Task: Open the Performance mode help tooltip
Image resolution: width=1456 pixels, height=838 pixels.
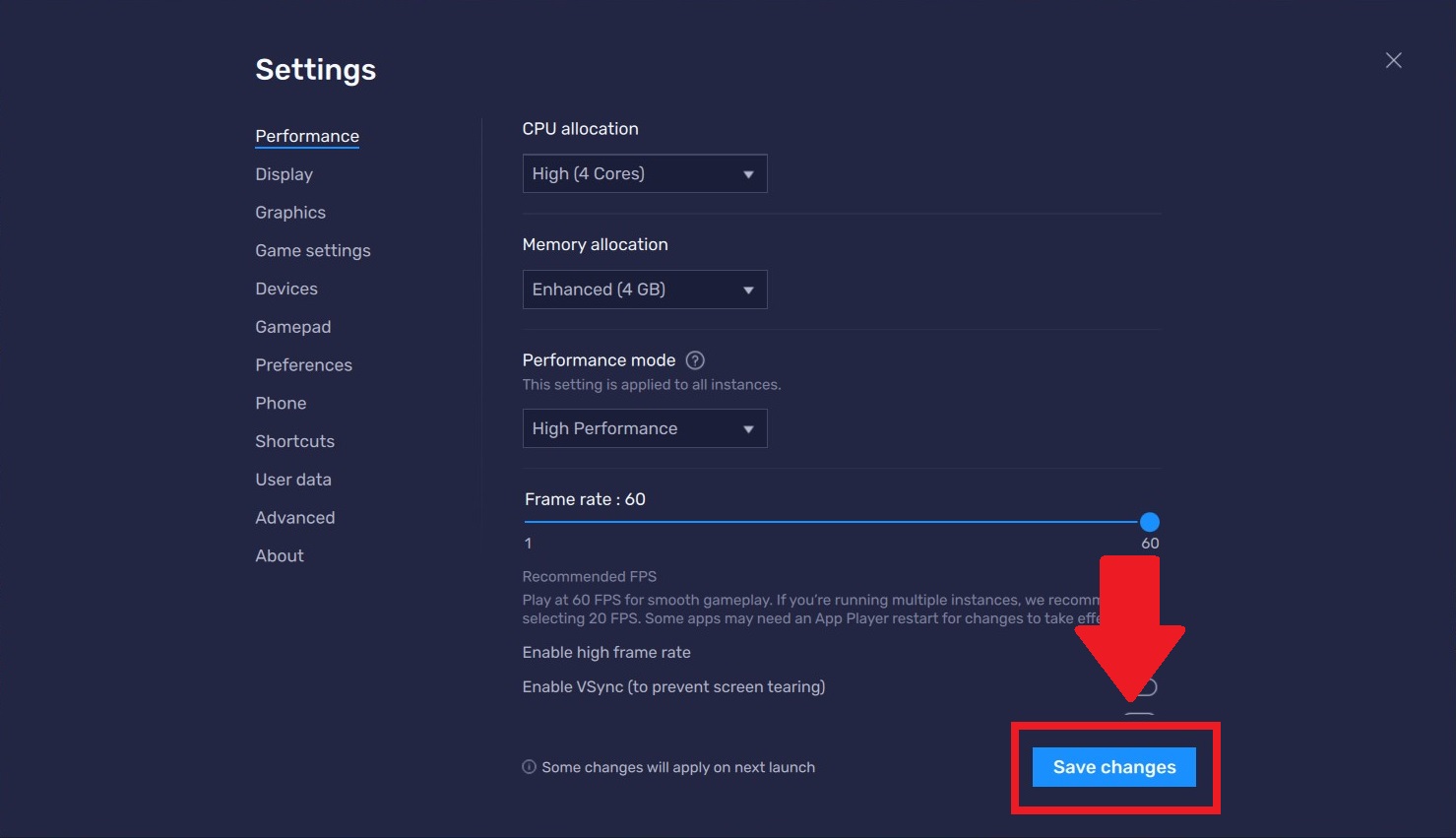Action: 695,360
